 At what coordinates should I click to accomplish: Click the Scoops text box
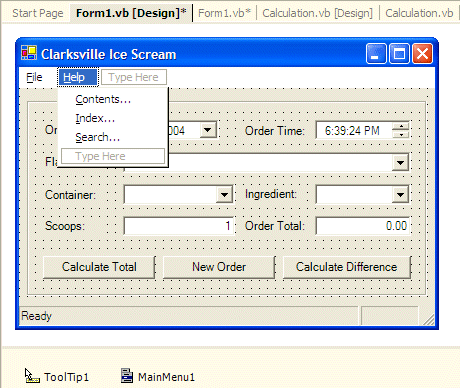click(x=179, y=226)
